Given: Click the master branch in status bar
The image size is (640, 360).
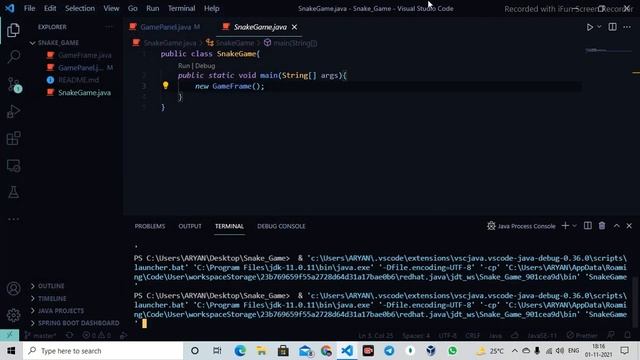Looking at the screenshot, I should (40, 336).
